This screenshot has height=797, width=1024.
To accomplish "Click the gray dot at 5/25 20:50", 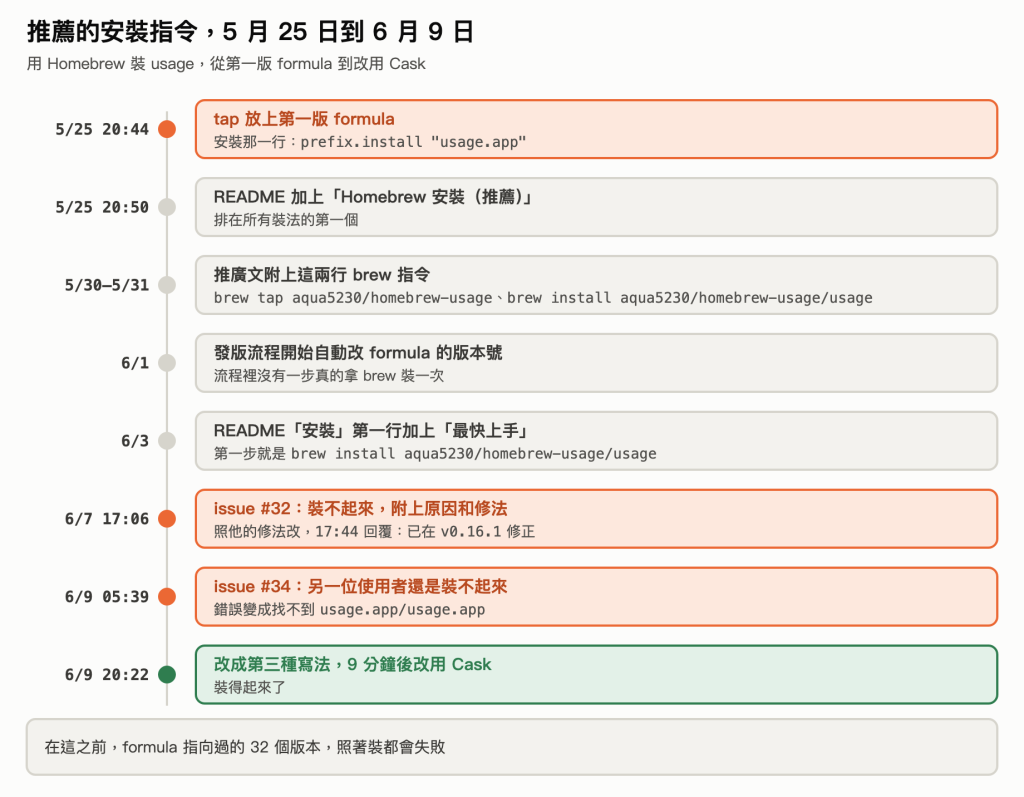I will [167, 207].
